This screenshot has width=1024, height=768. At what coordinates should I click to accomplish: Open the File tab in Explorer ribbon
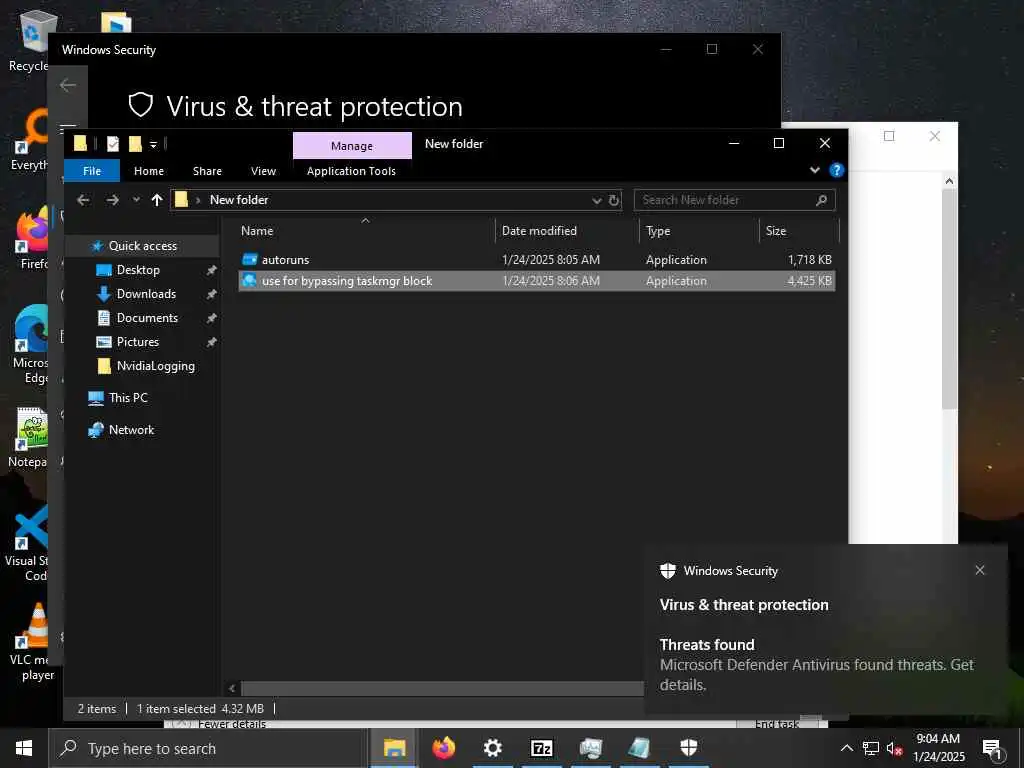point(92,171)
